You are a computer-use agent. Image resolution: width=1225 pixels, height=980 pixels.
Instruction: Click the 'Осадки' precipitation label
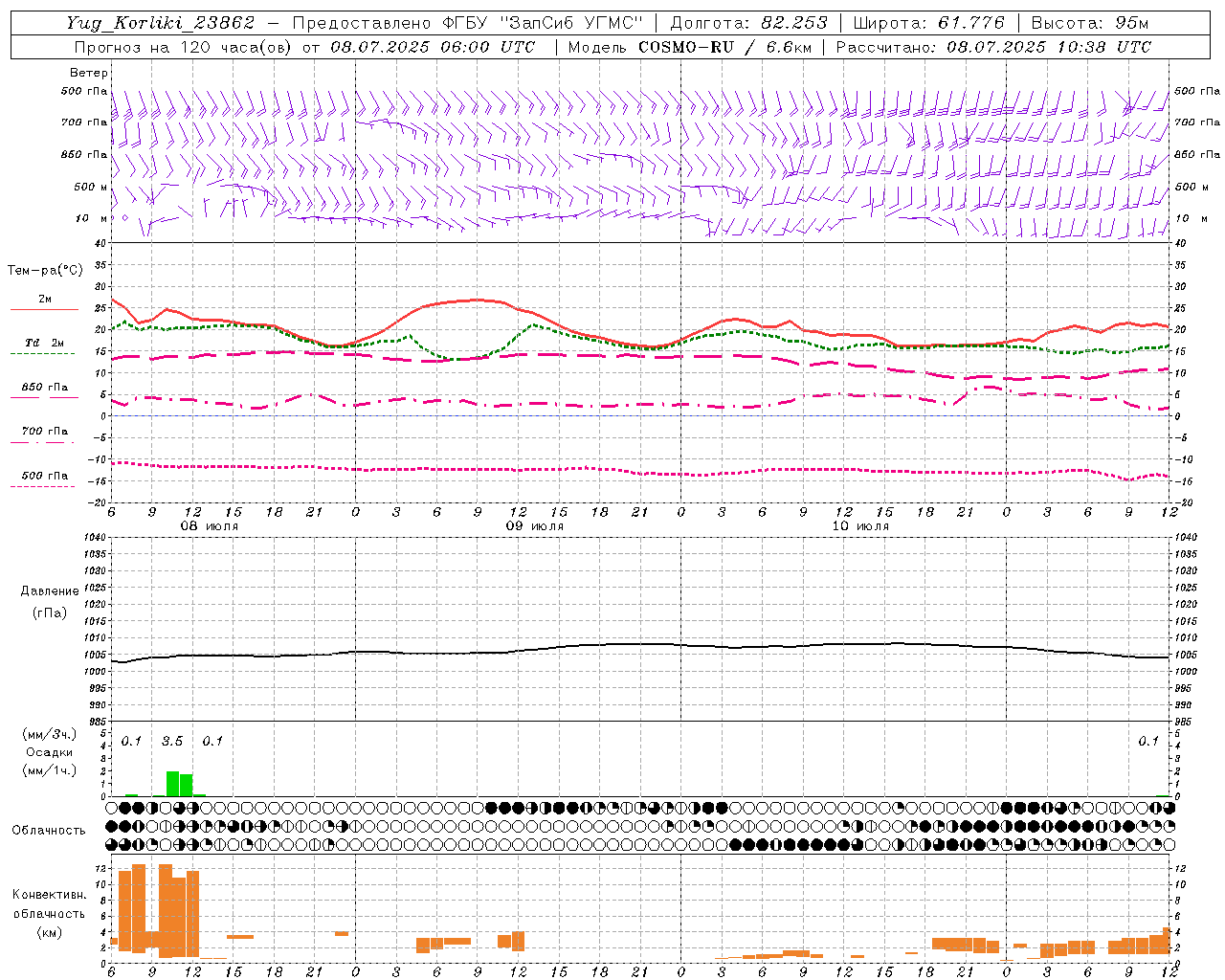49,752
